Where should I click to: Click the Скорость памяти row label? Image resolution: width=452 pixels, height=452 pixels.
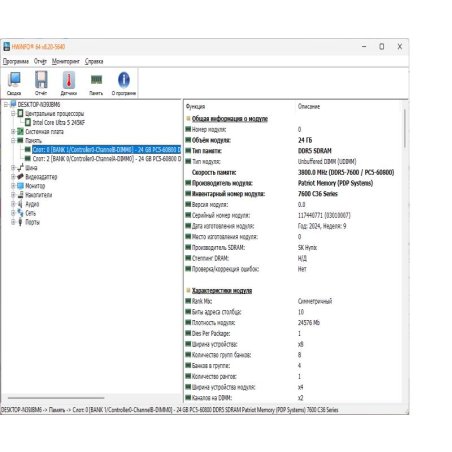tap(214, 172)
